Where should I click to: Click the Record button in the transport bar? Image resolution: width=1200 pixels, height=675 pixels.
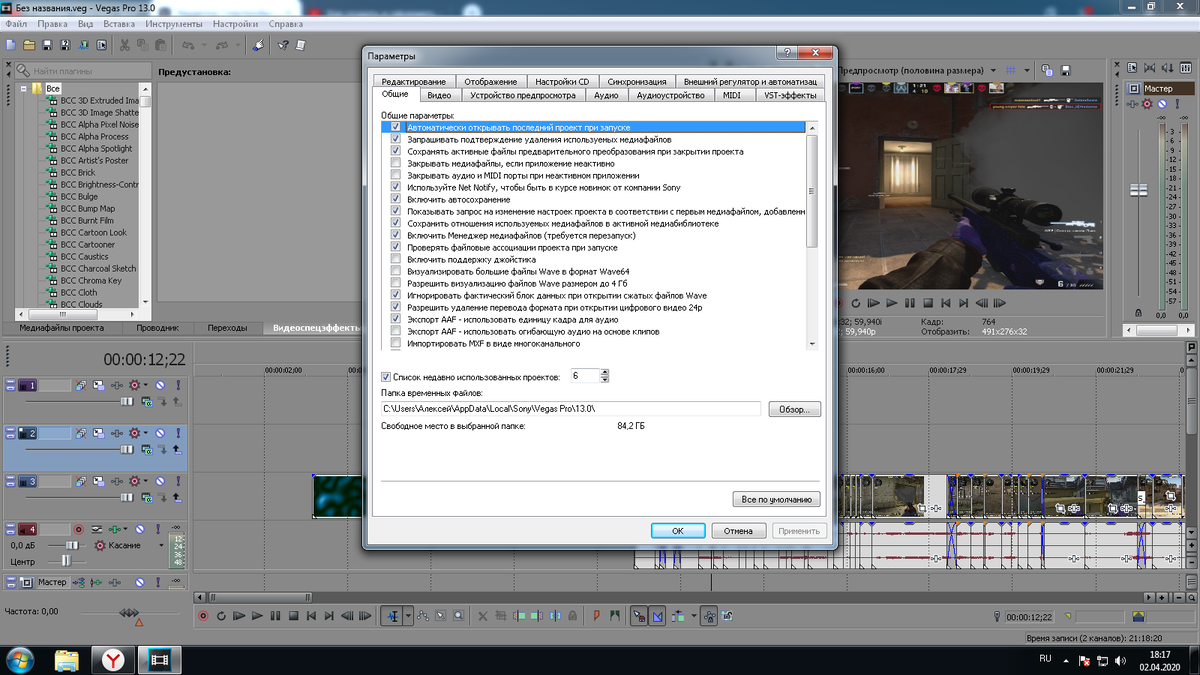coord(203,616)
